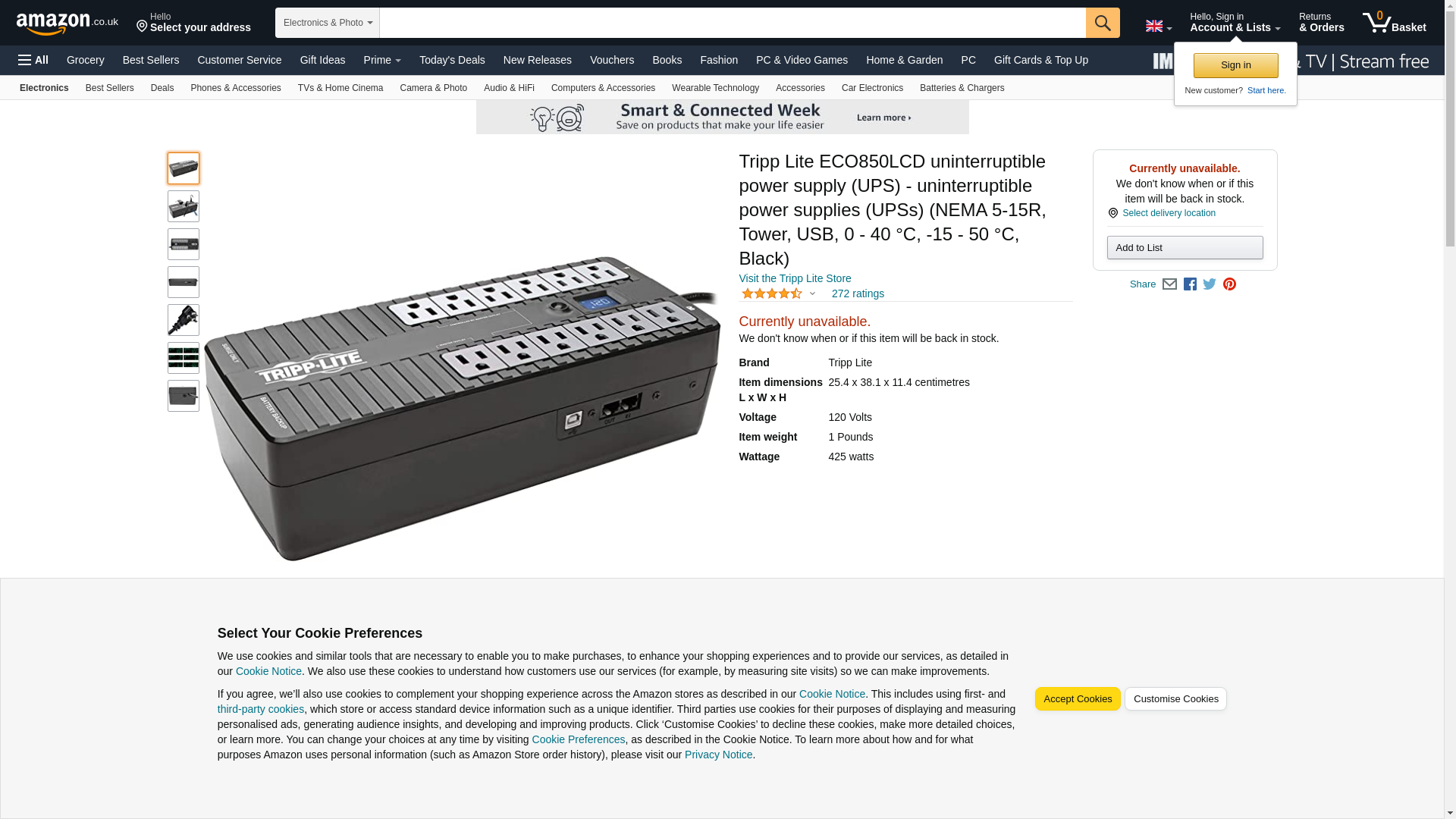Share product via email icon

pos(1169,284)
